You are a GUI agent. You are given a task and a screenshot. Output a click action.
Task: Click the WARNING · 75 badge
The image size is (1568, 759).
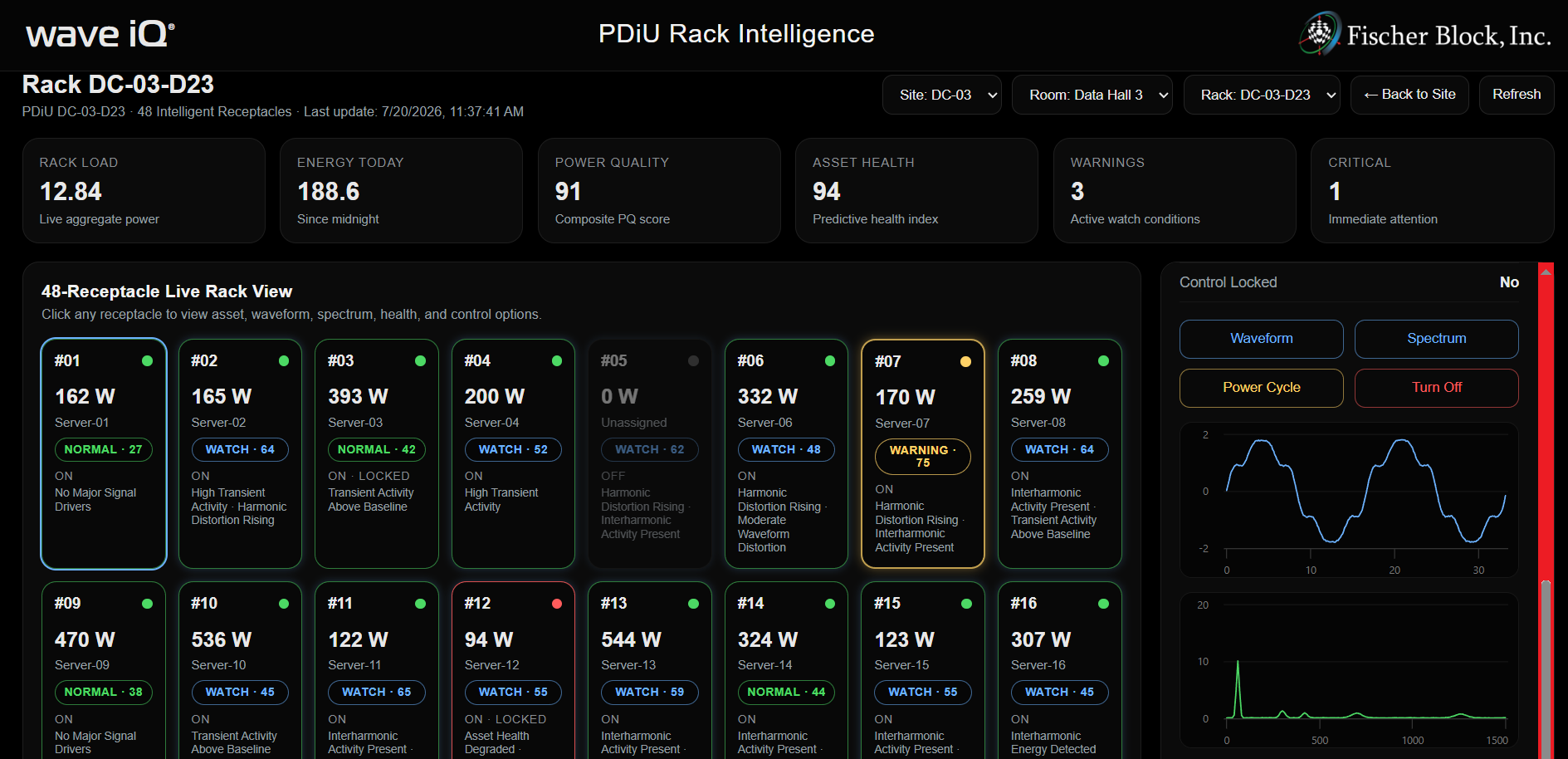(922, 457)
